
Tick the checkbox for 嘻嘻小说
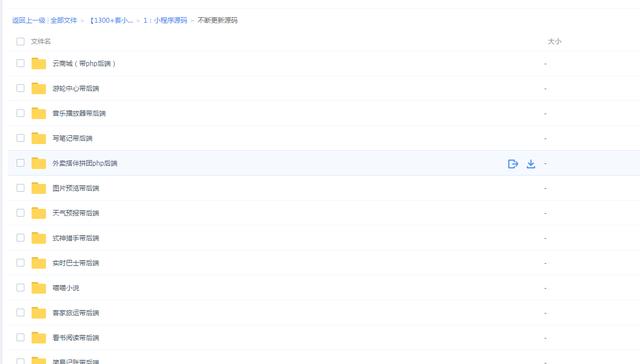click(20, 287)
